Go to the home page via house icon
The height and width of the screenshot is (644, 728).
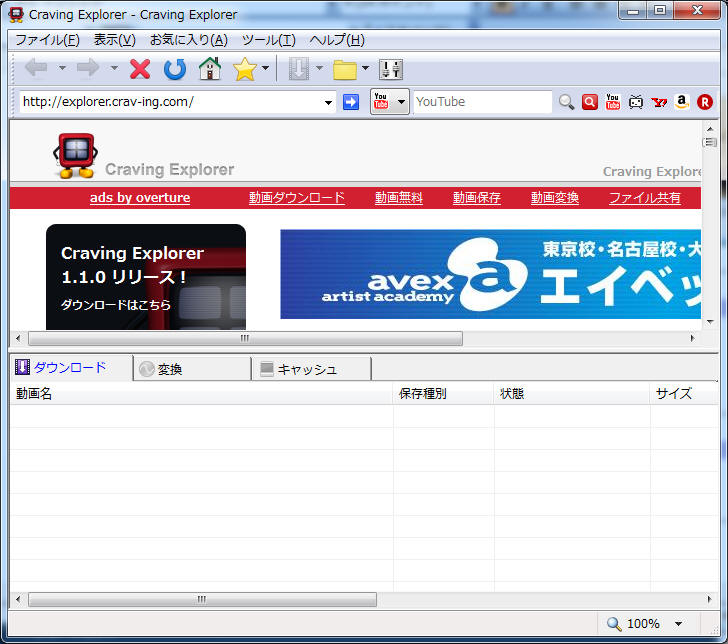pyautogui.click(x=209, y=69)
